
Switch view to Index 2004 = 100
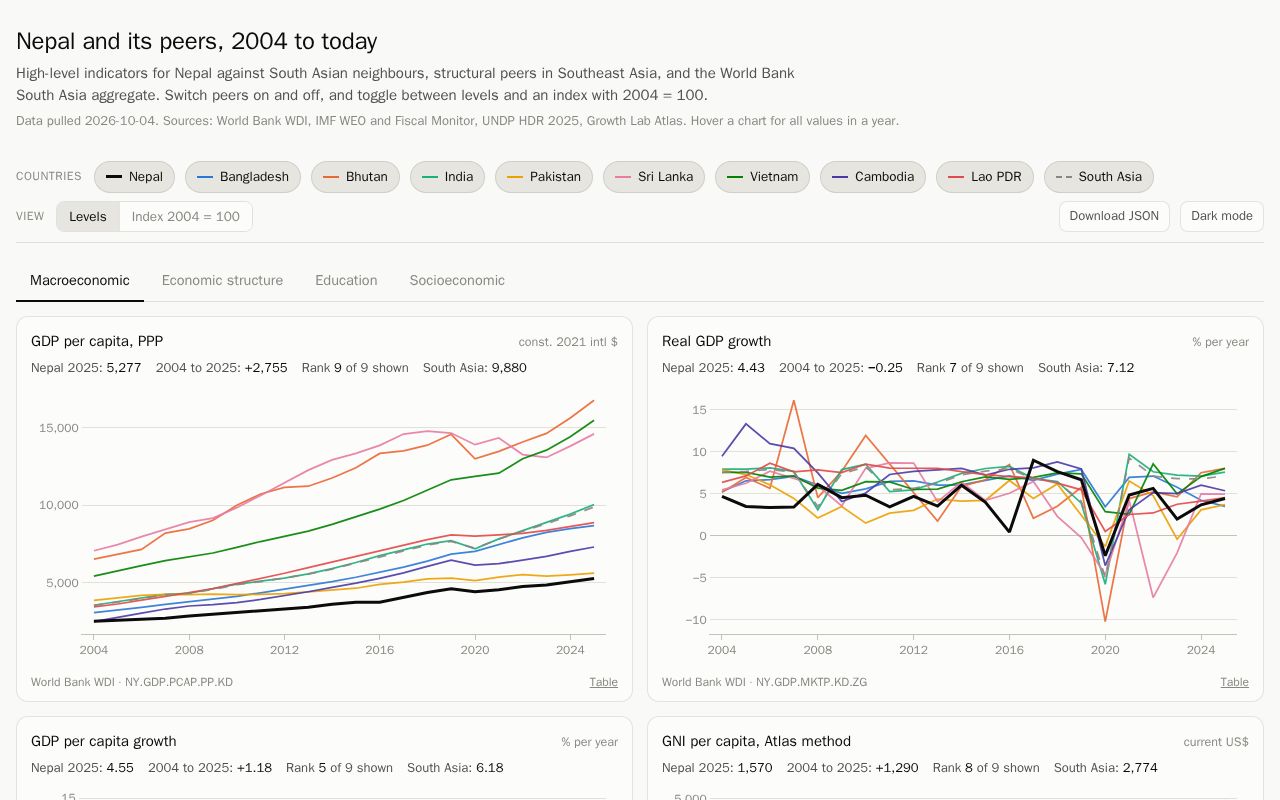pos(186,217)
